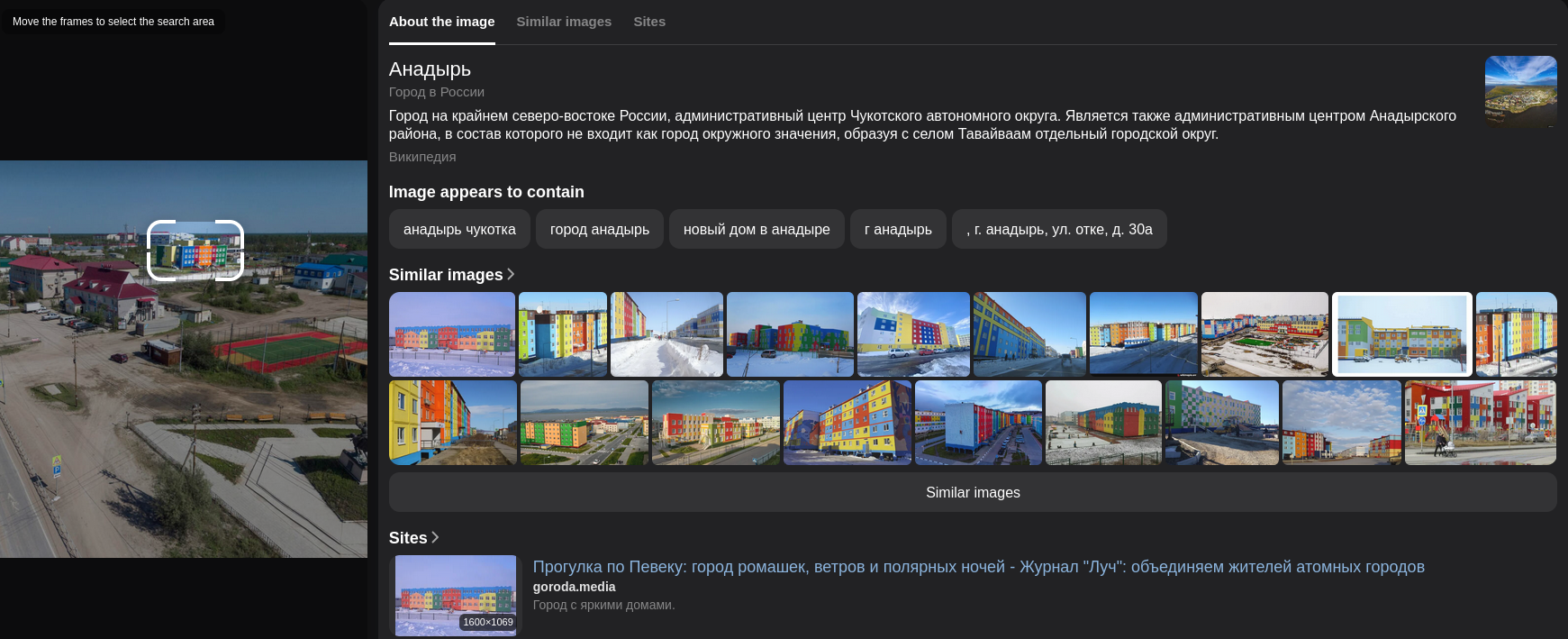This screenshot has height=639, width=1568.
Task: Open the first thumbnail in bottom similar row
Action: pyautogui.click(x=453, y=423)
